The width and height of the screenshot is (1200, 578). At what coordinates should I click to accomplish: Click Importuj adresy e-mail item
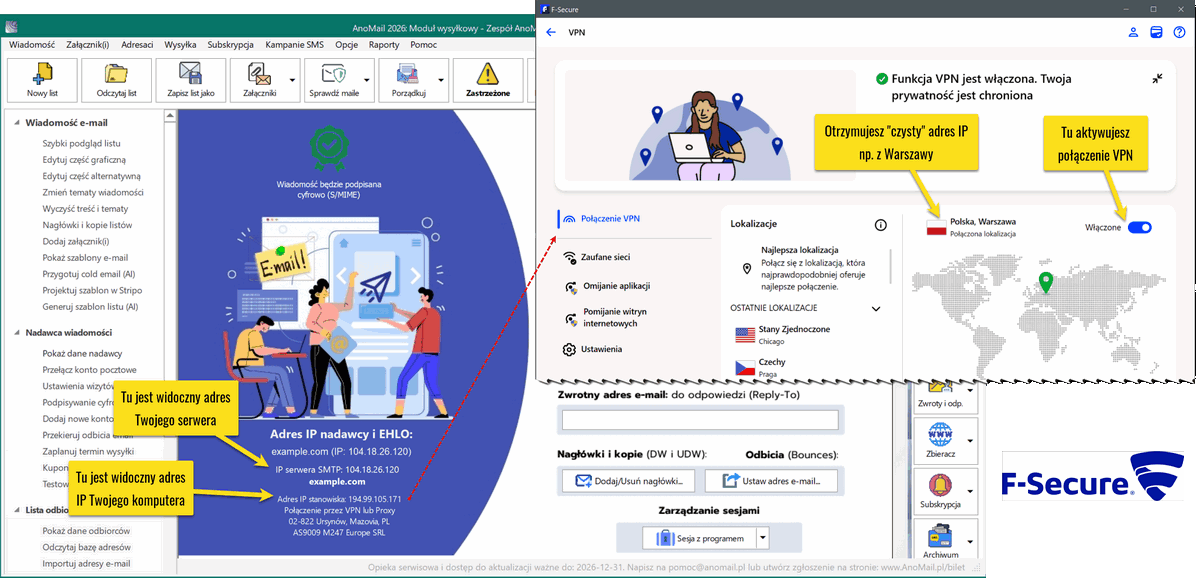pyautogui.click(x=86, y=563)
